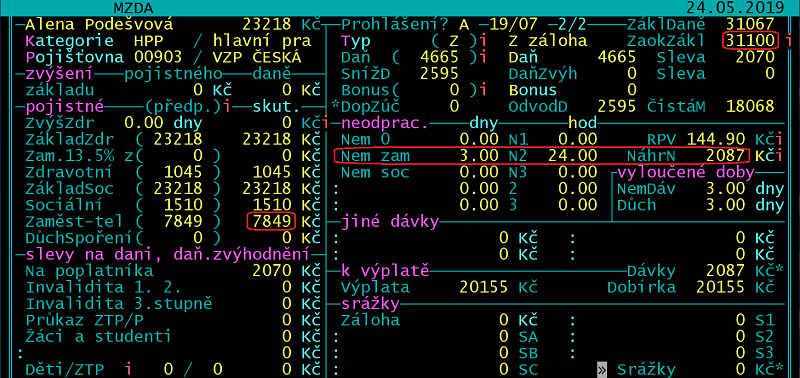The width and height of the screenshot is (800, 378).
Task: Select the Typ Z value in parentheses
Action: (x=453, y=41)
